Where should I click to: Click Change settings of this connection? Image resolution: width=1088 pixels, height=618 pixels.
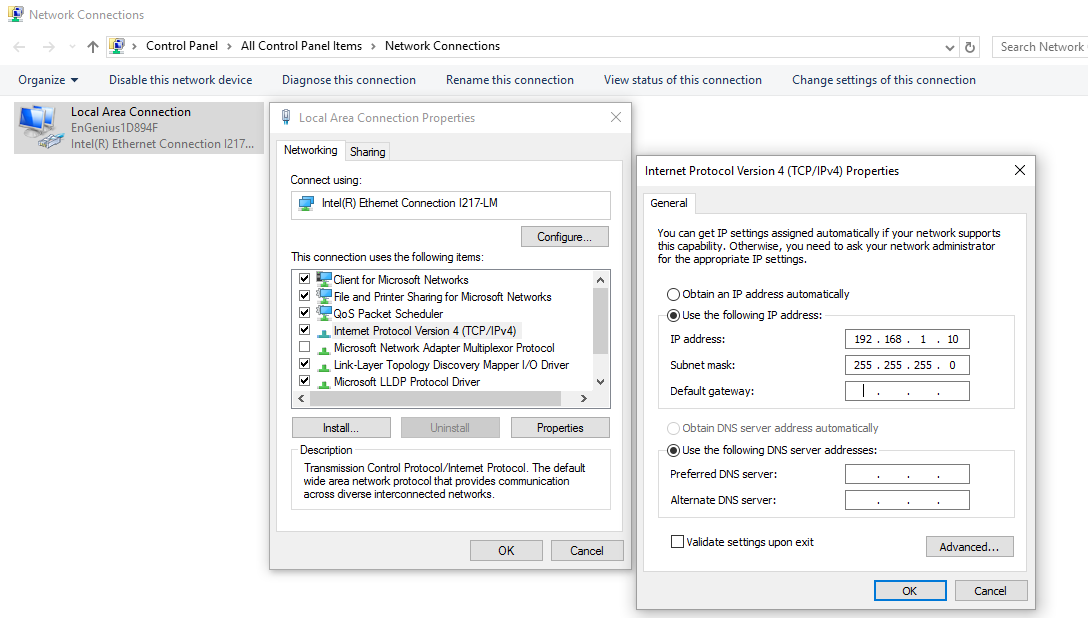click(x=883, y=80)
